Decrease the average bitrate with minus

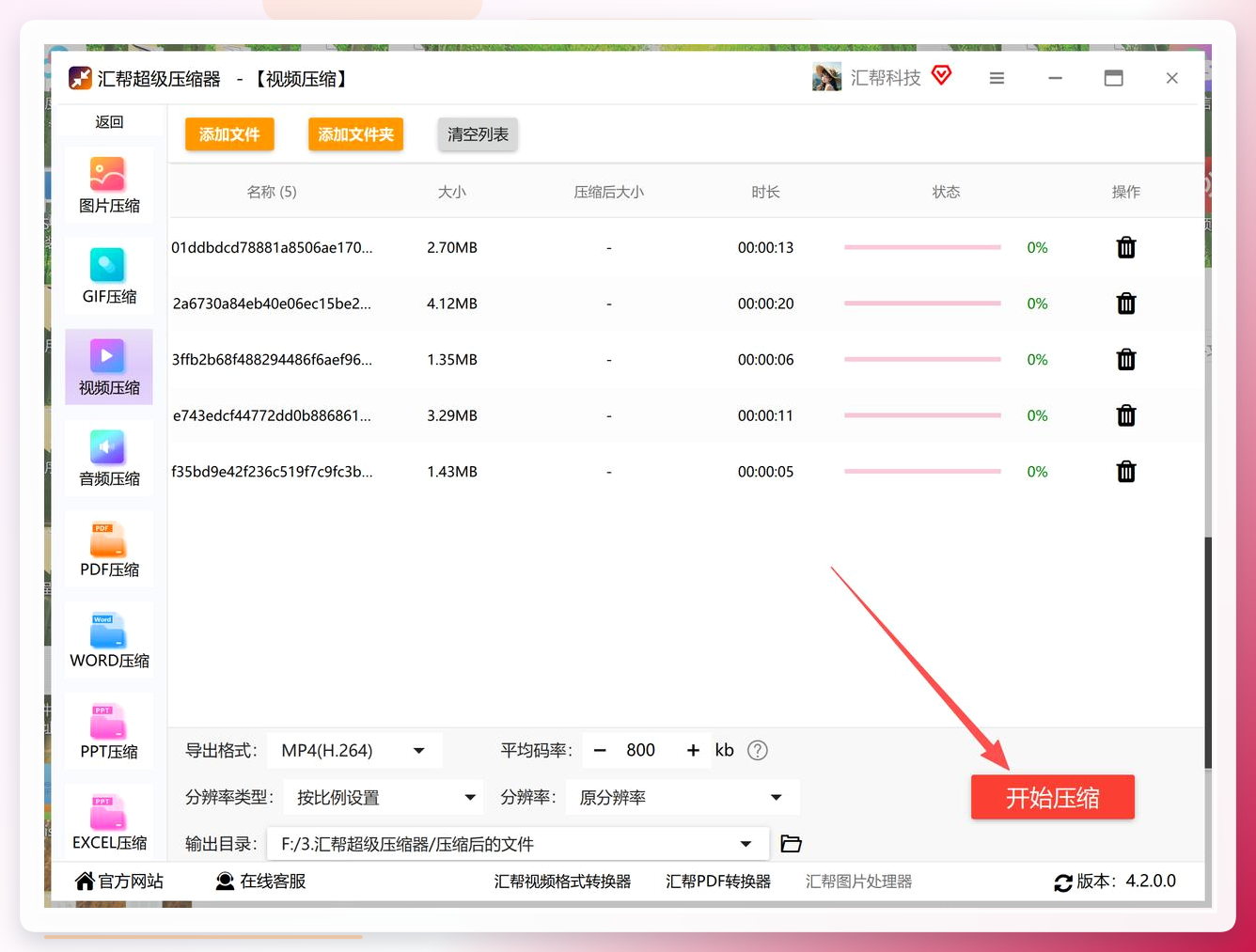(600, 750)
